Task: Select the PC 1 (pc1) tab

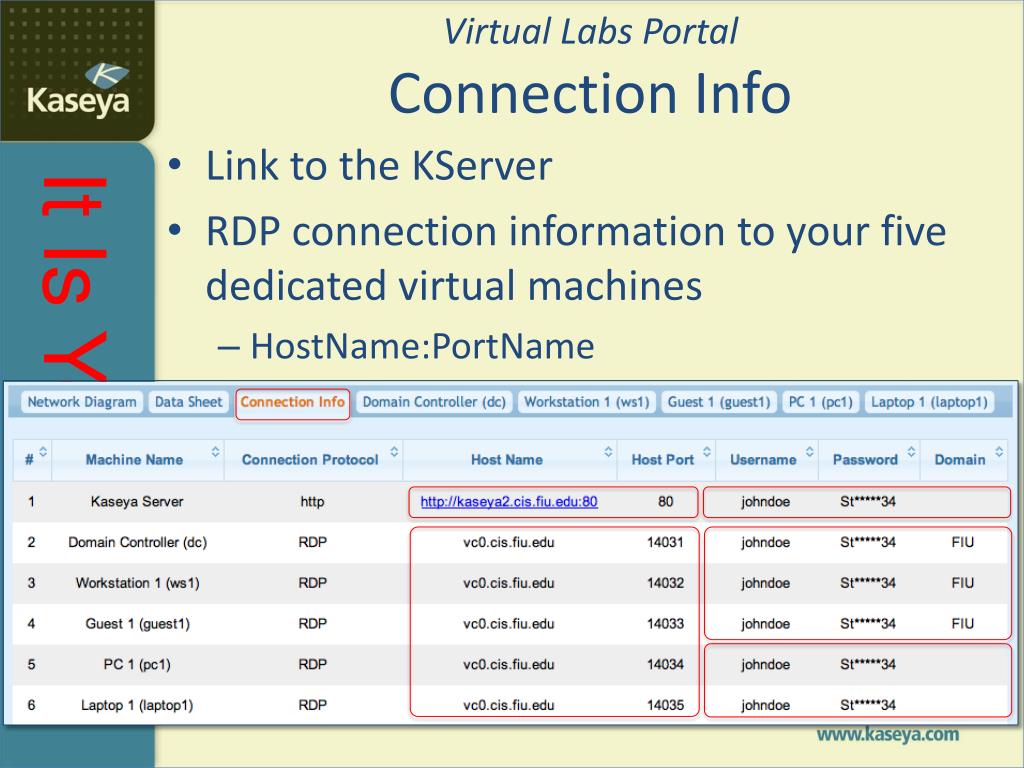Action: (x=821, y=402)
